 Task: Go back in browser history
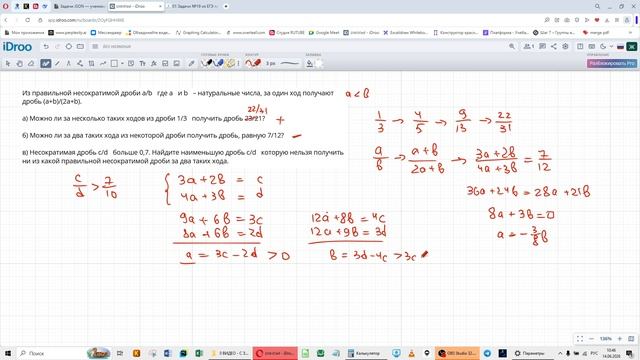pyautogui.click(x=6, y=20)
